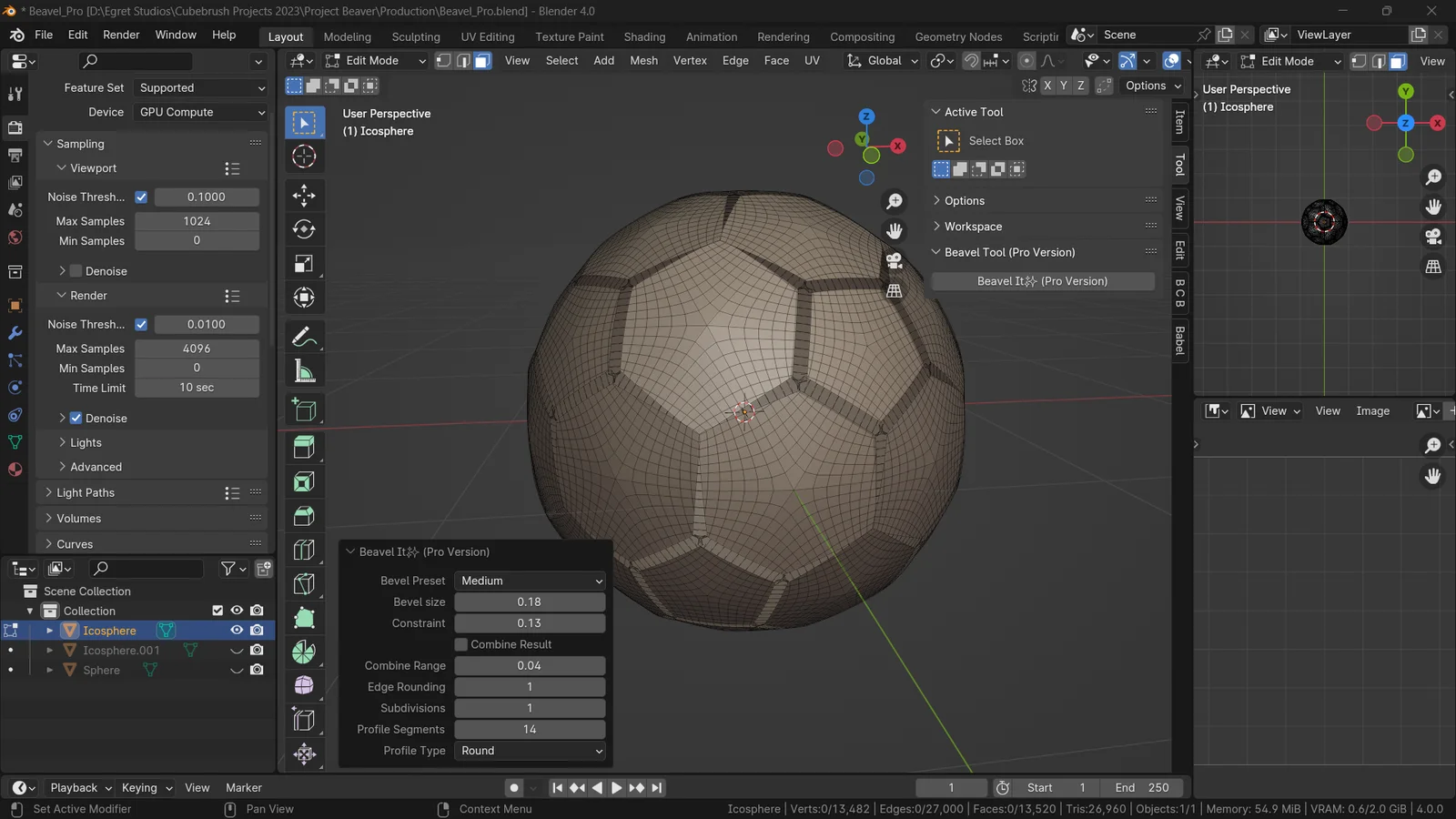Select the Rotate tool
Screen dimensions: 1456x819
304,229
